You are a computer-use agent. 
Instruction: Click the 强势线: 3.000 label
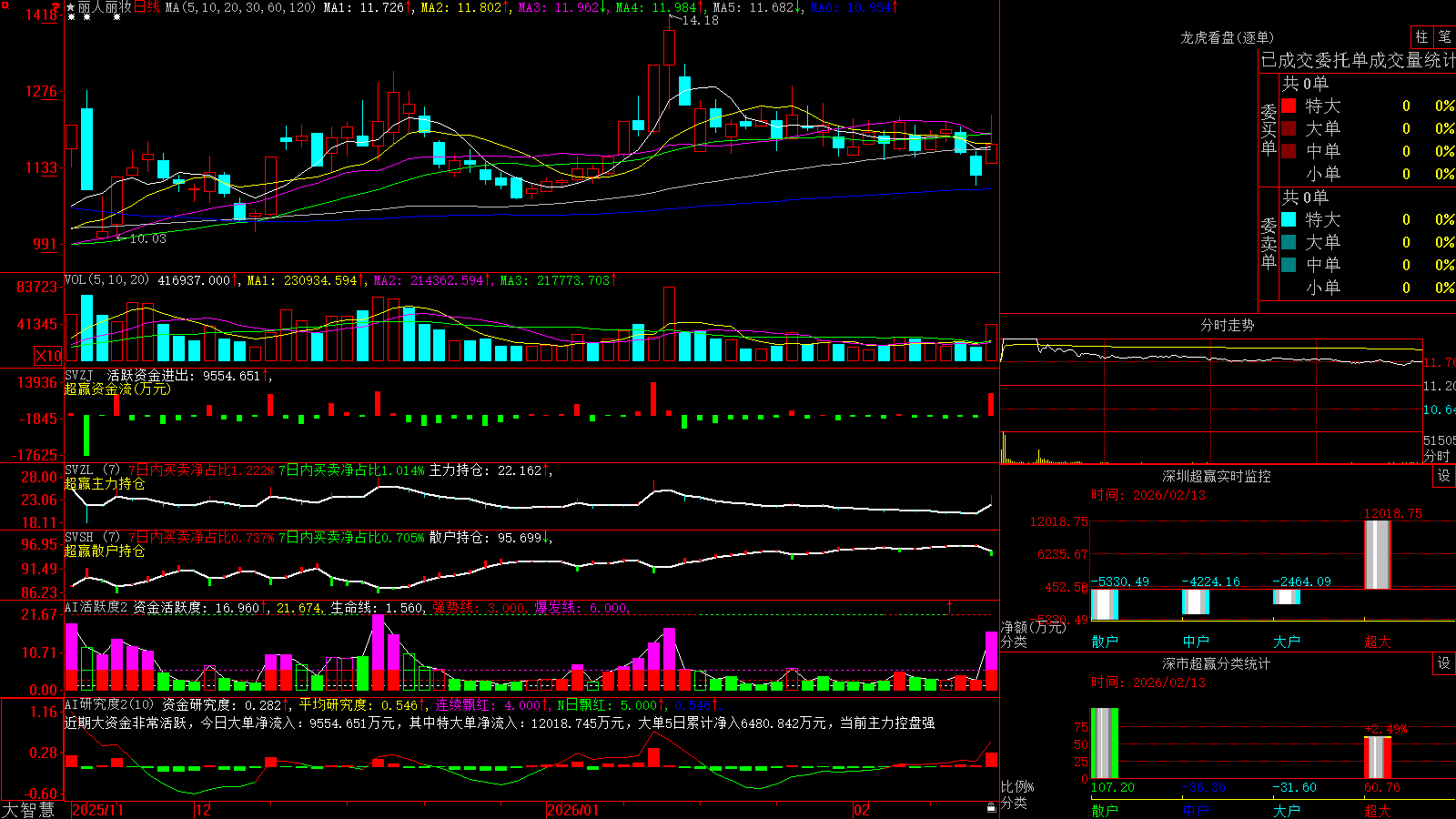tap(479, 608)
